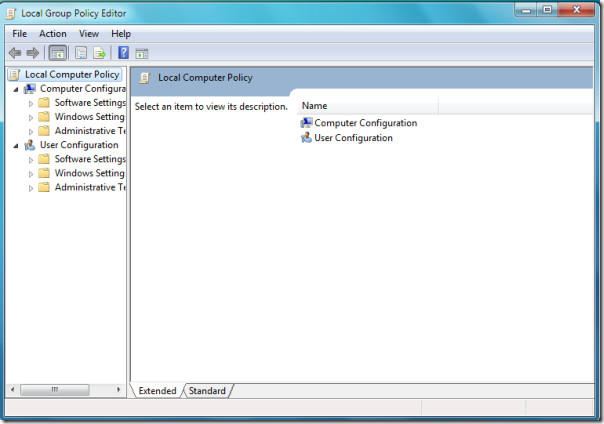Collapse the Computer Configuration tree node
Viewport: 604px width, 424px height.
tap(16, 90)
